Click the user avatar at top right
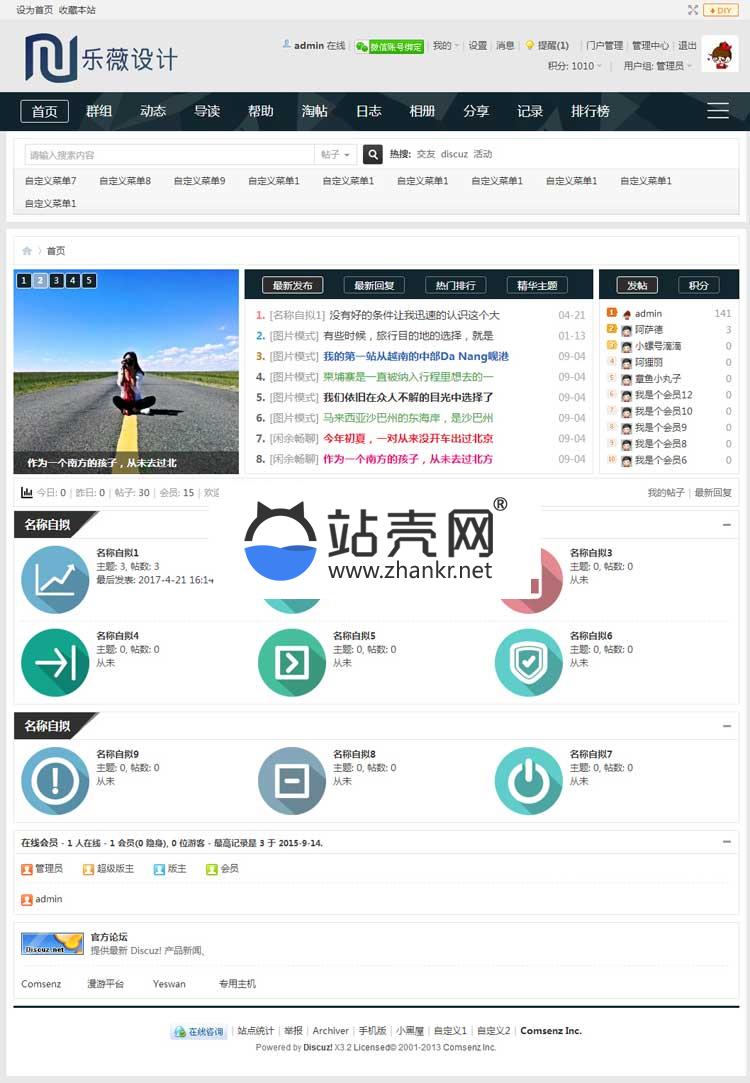Screen dimensions: 750x1083 tap(720, 55)
